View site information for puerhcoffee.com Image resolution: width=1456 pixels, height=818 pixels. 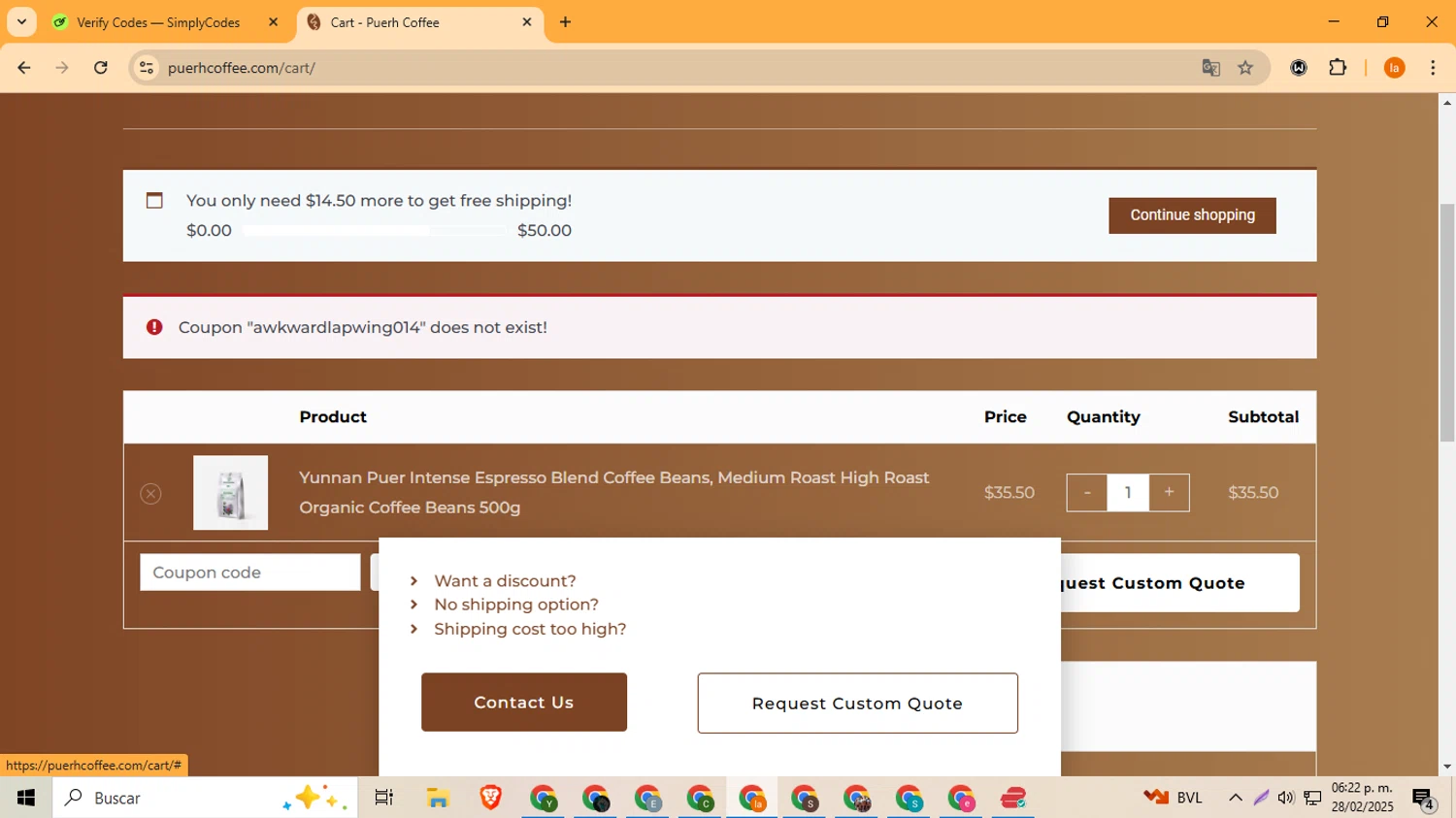[x=147, y=68]
